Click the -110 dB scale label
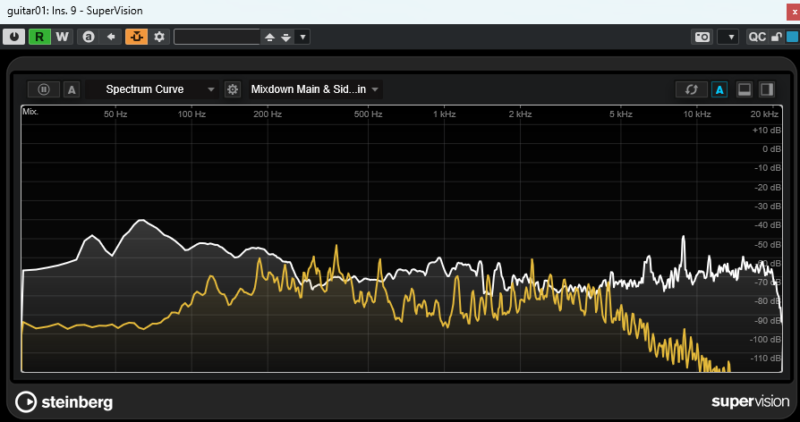800x422 pixels. click(766, 358)
